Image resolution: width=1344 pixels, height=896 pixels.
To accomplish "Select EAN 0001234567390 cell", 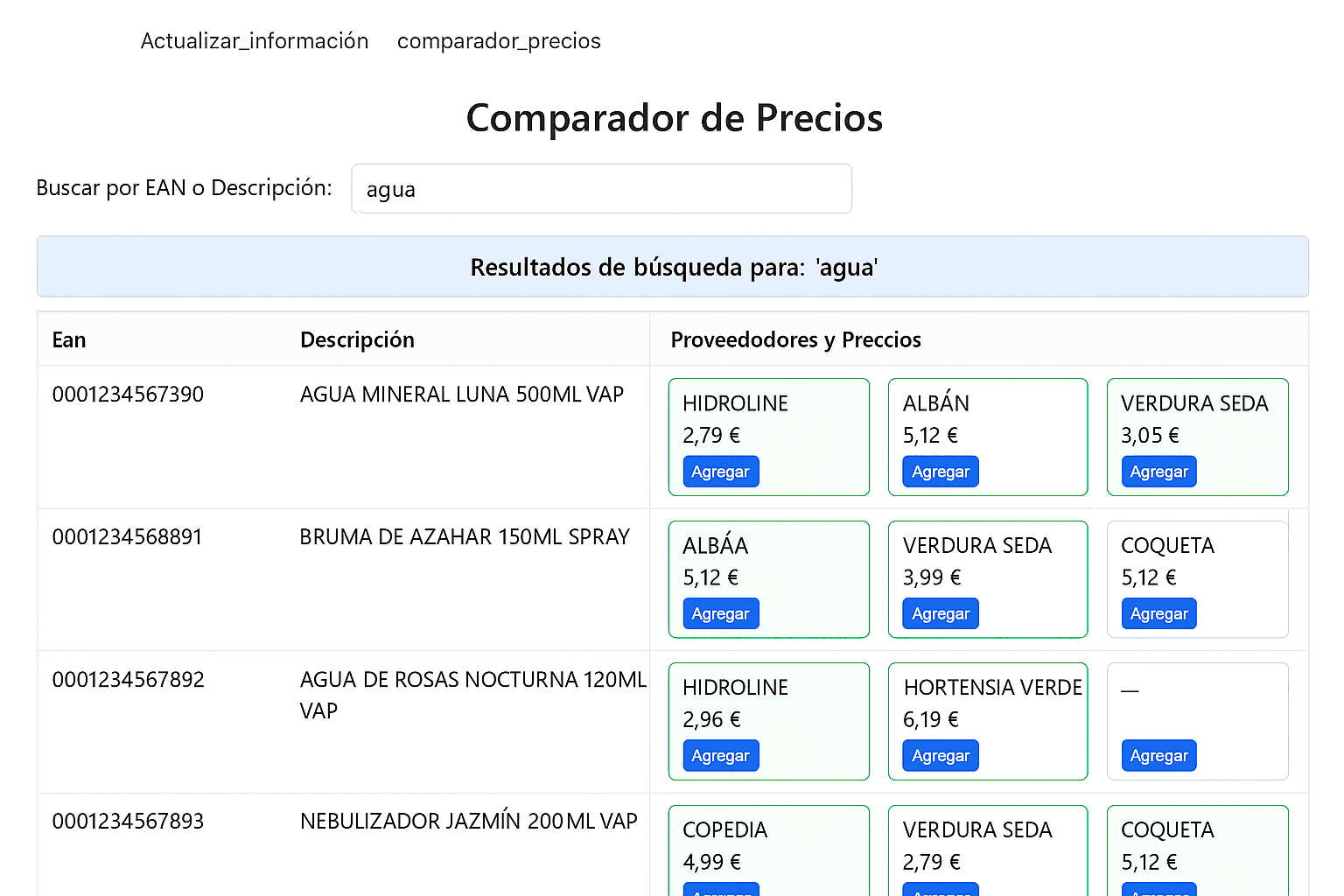I will (128, 395).
